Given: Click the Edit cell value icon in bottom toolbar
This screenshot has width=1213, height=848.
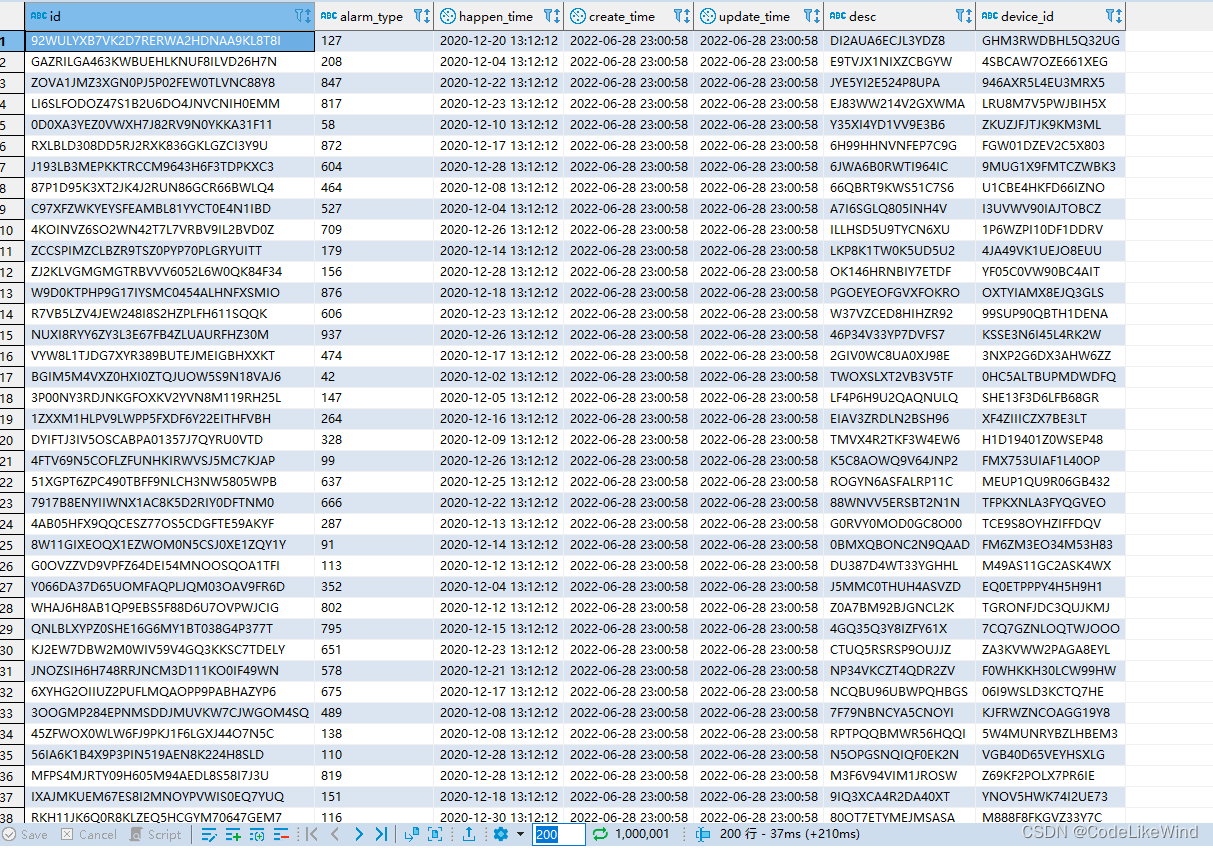Looking at the screenshot, I should tap(209, 834).
